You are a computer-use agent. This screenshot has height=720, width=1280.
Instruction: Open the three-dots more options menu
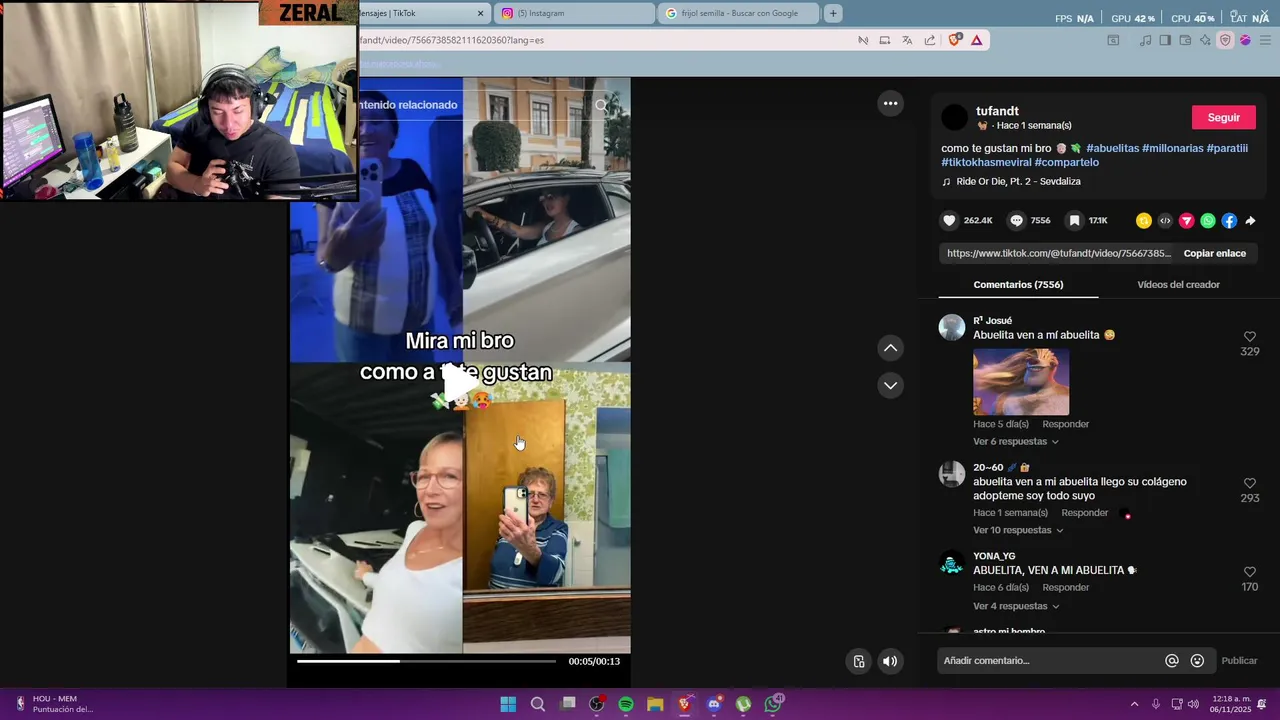pyautogui.click(x=890, y=103)
